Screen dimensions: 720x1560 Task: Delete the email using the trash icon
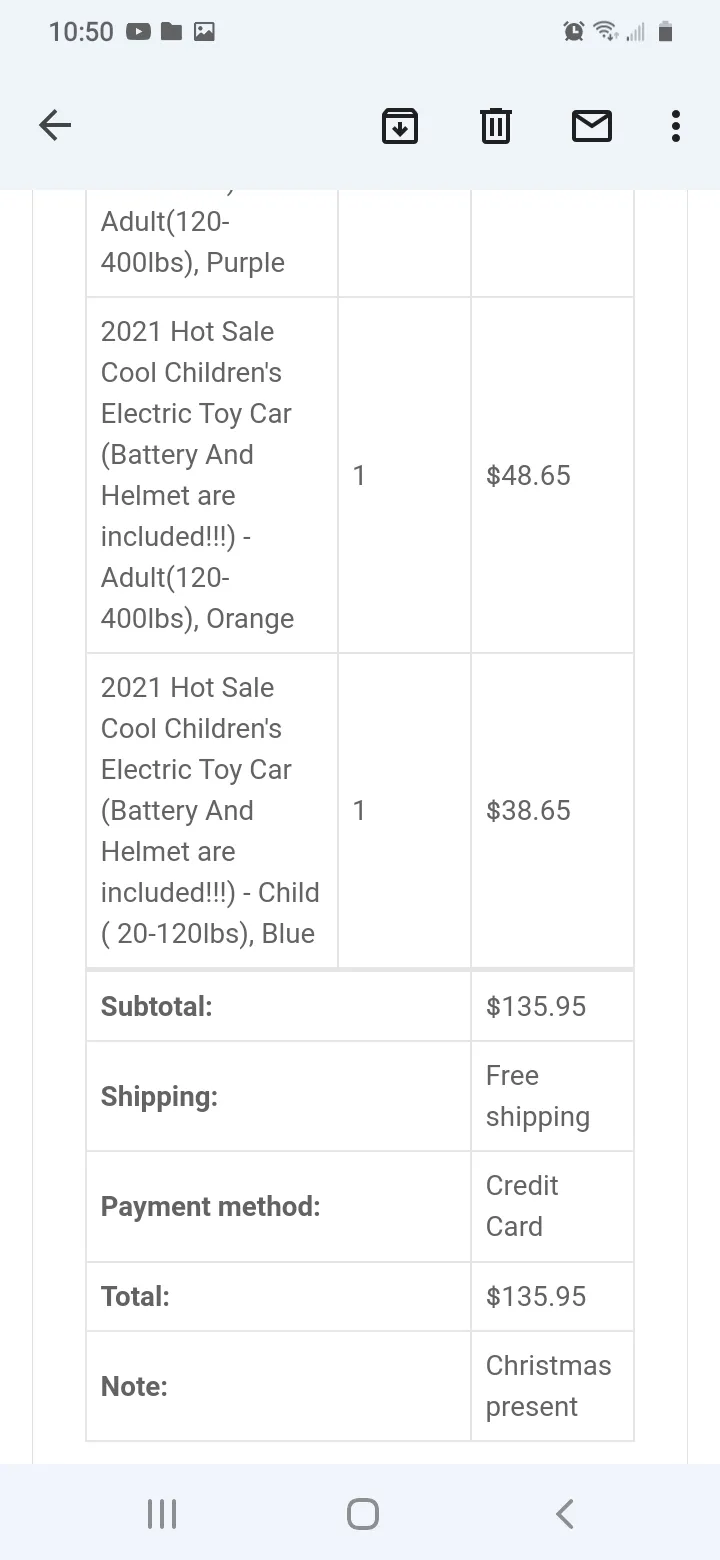pos(496,126)
